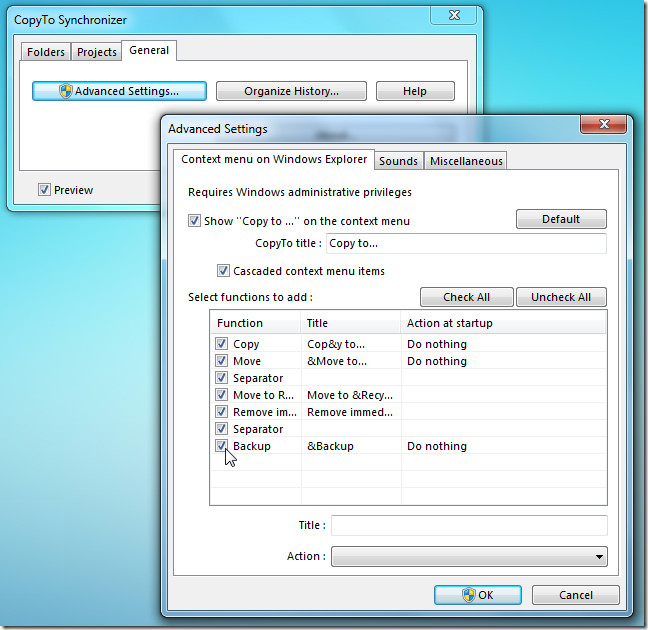Uncheck the Backup function checkbox

coord(222,446)
